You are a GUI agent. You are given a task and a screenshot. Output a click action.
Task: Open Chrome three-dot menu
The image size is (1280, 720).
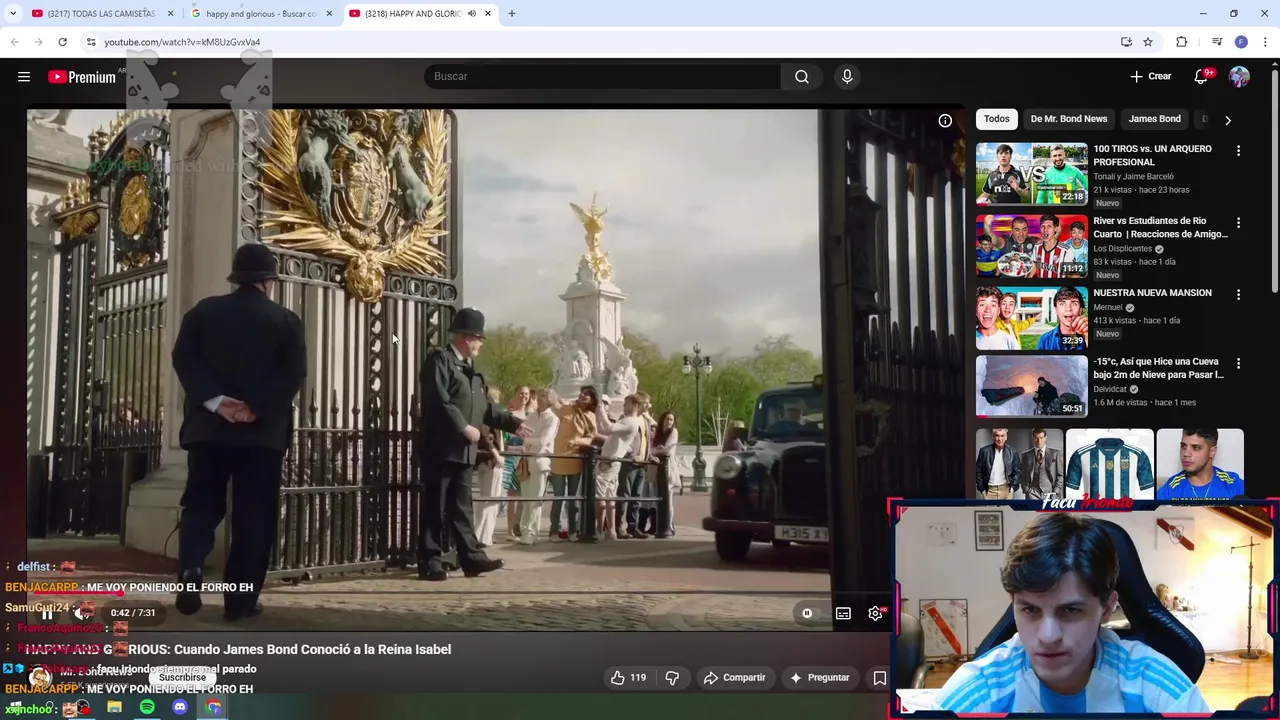(1265, 42)
